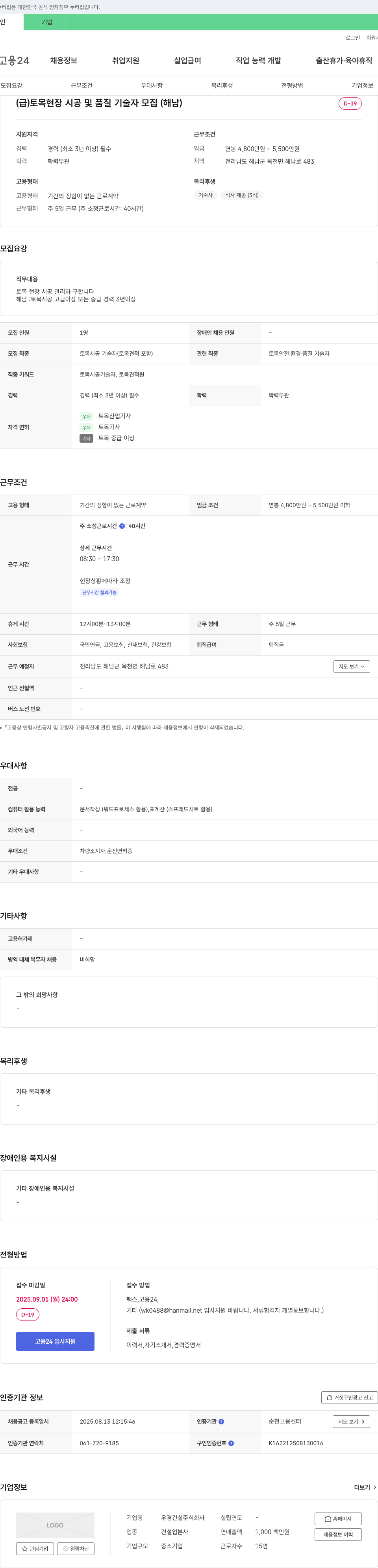Click the 순천고용센터 agency name
The image size is (378, 1568).
pyautogui.click(x=285, y=1422)
